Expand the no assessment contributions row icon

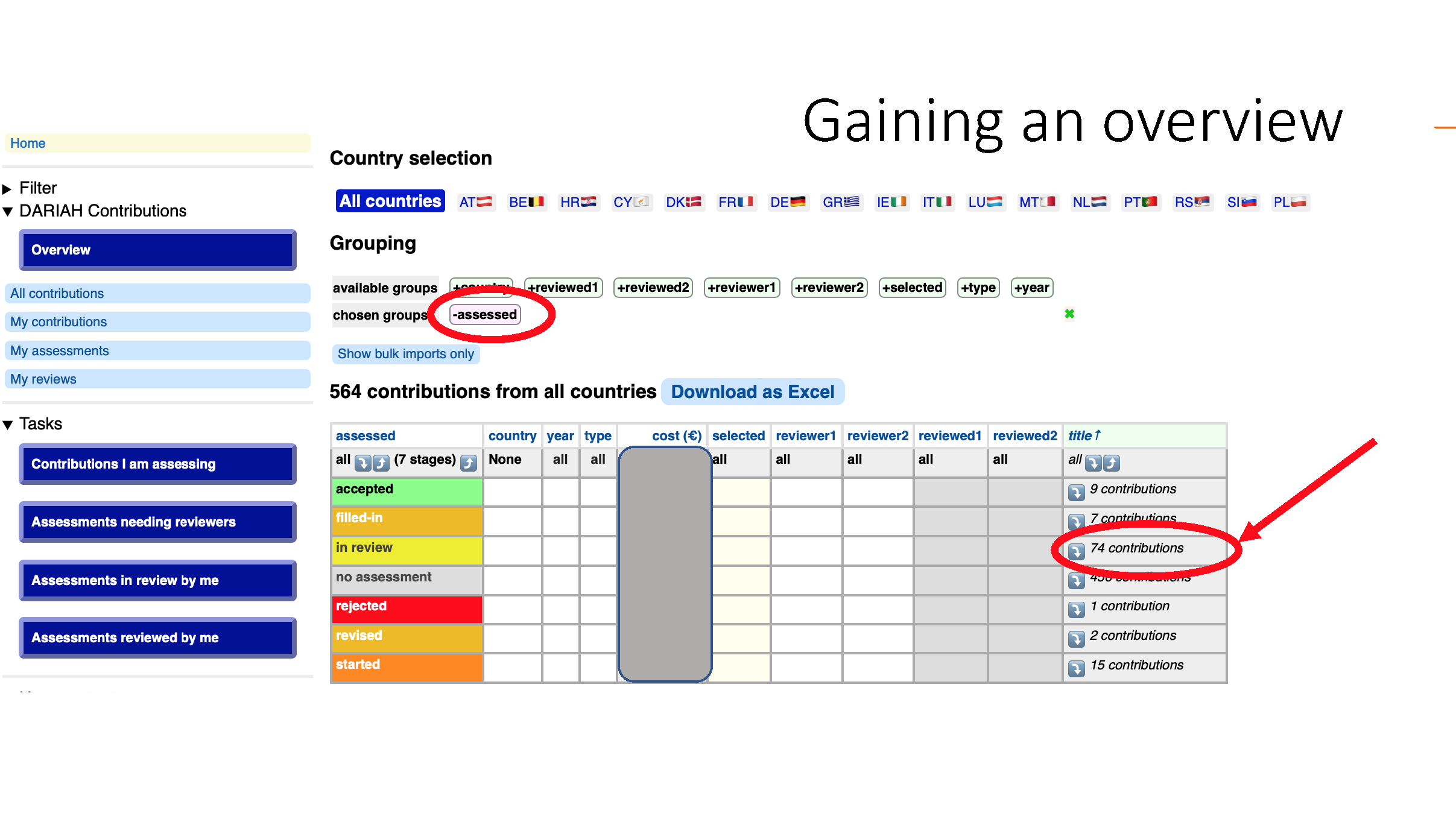1076,580
